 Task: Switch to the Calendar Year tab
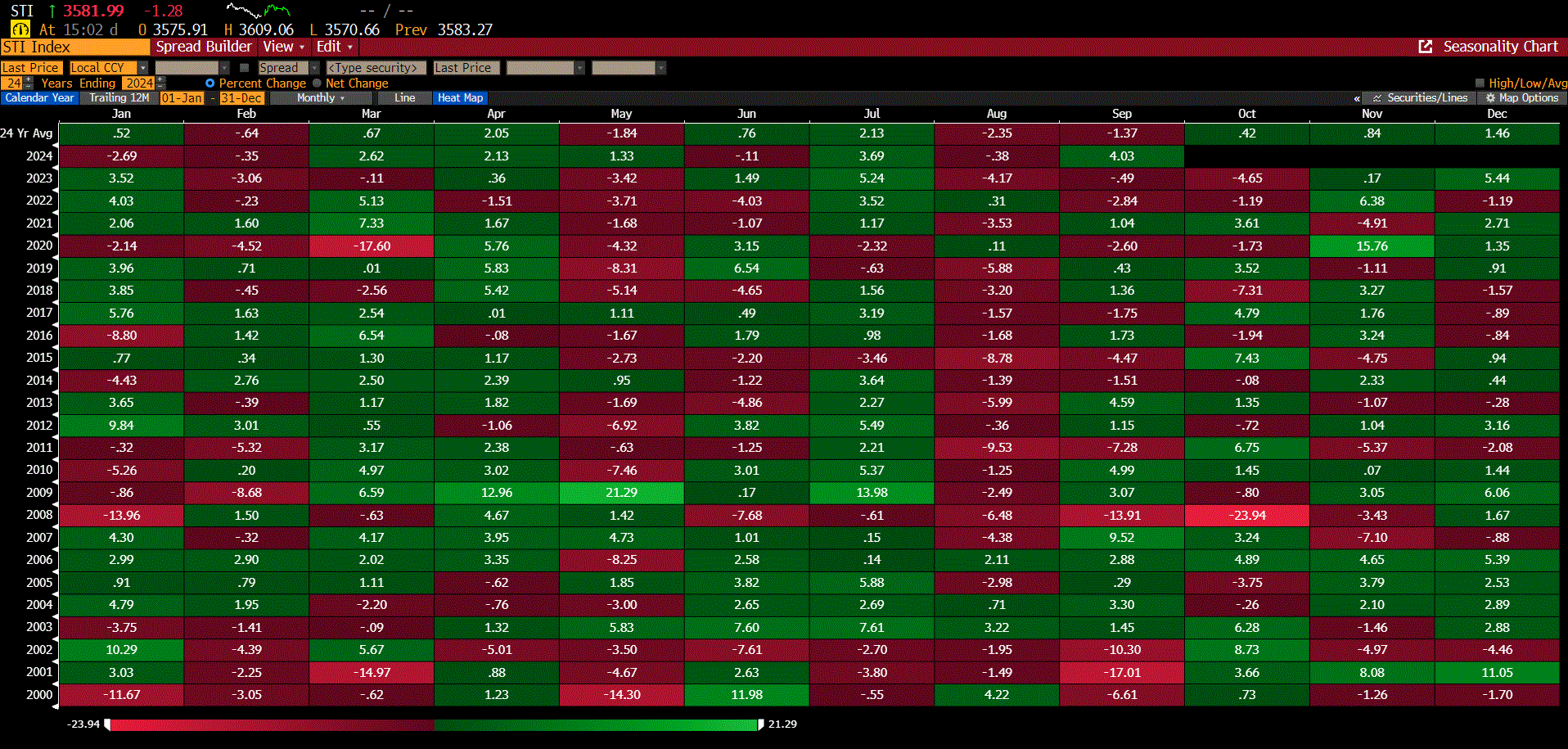coord(39,98)
